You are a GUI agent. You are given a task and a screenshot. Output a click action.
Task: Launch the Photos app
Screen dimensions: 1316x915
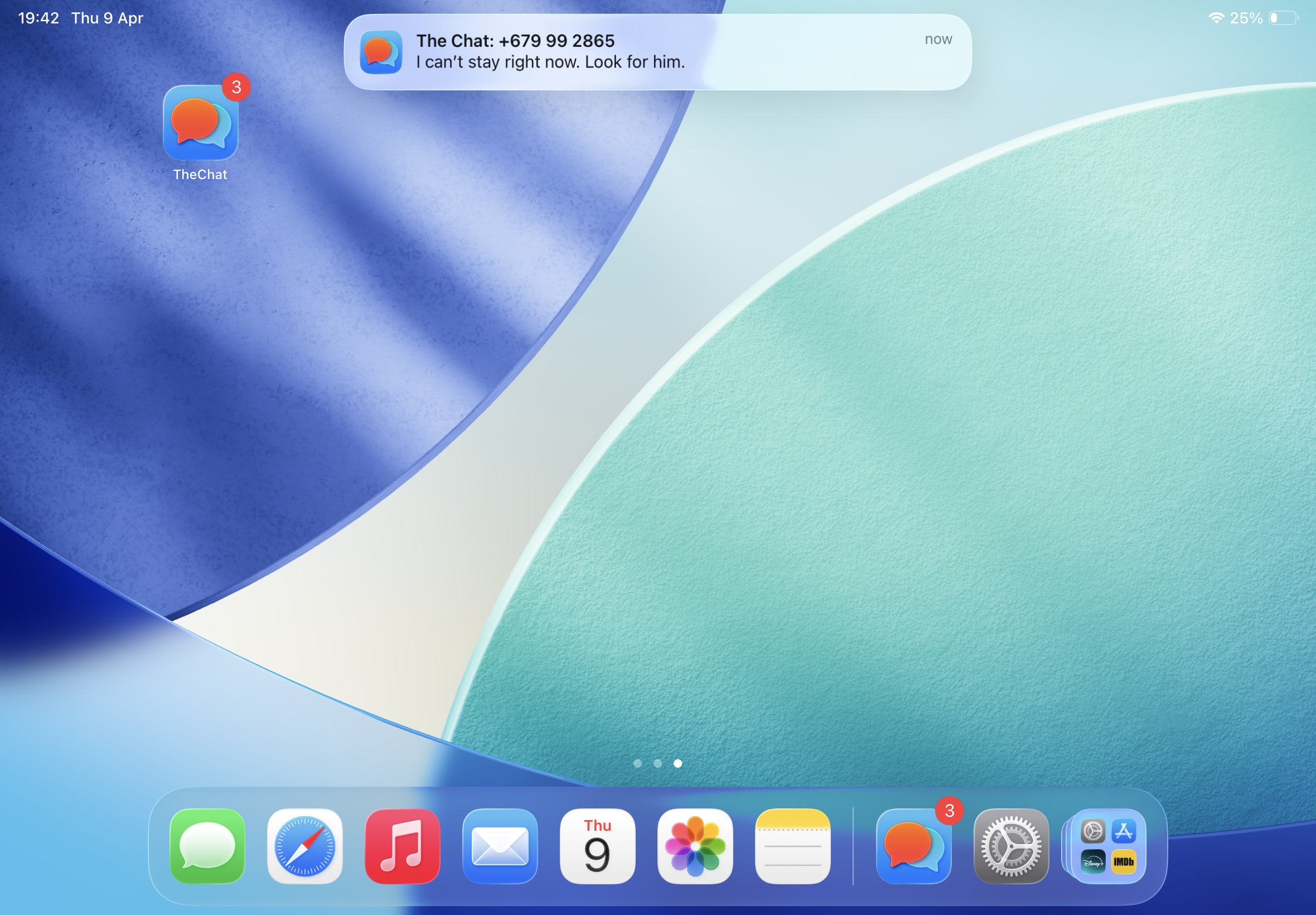[695, 846]
